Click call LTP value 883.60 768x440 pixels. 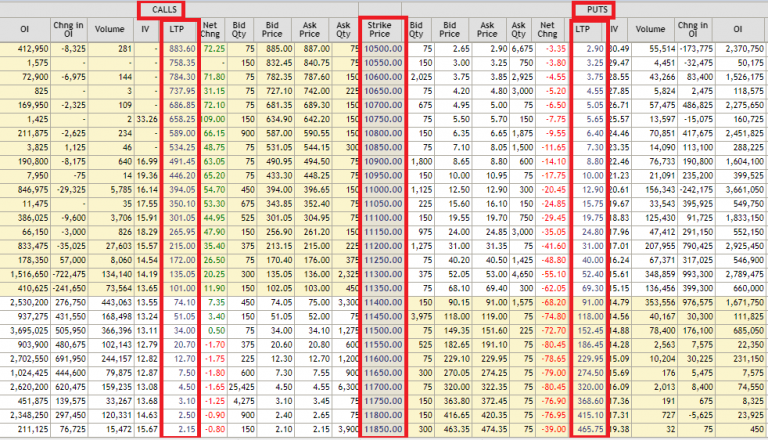(x=182, y=49)
